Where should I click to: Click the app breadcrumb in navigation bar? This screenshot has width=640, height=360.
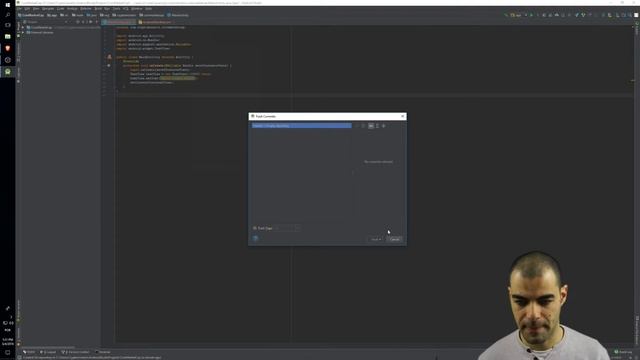coord(52,15)
